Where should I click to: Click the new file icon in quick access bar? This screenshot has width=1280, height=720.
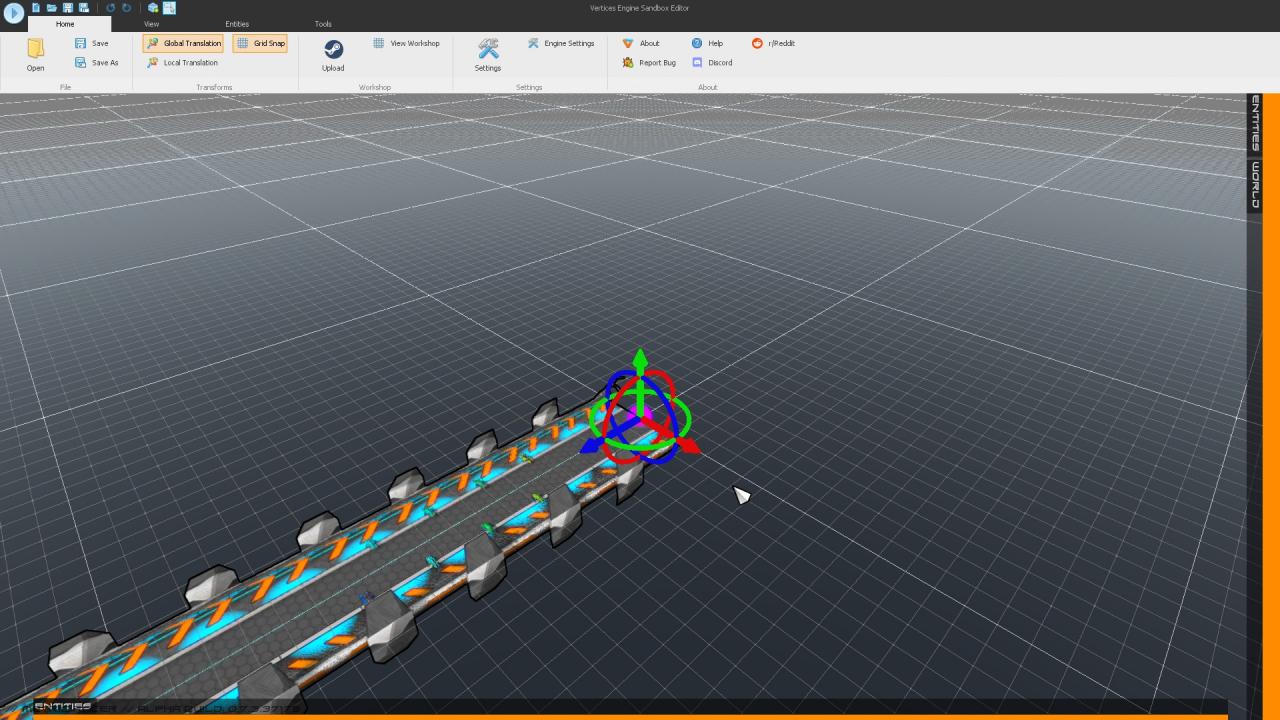pyautogui.click(x=36, y=8)
